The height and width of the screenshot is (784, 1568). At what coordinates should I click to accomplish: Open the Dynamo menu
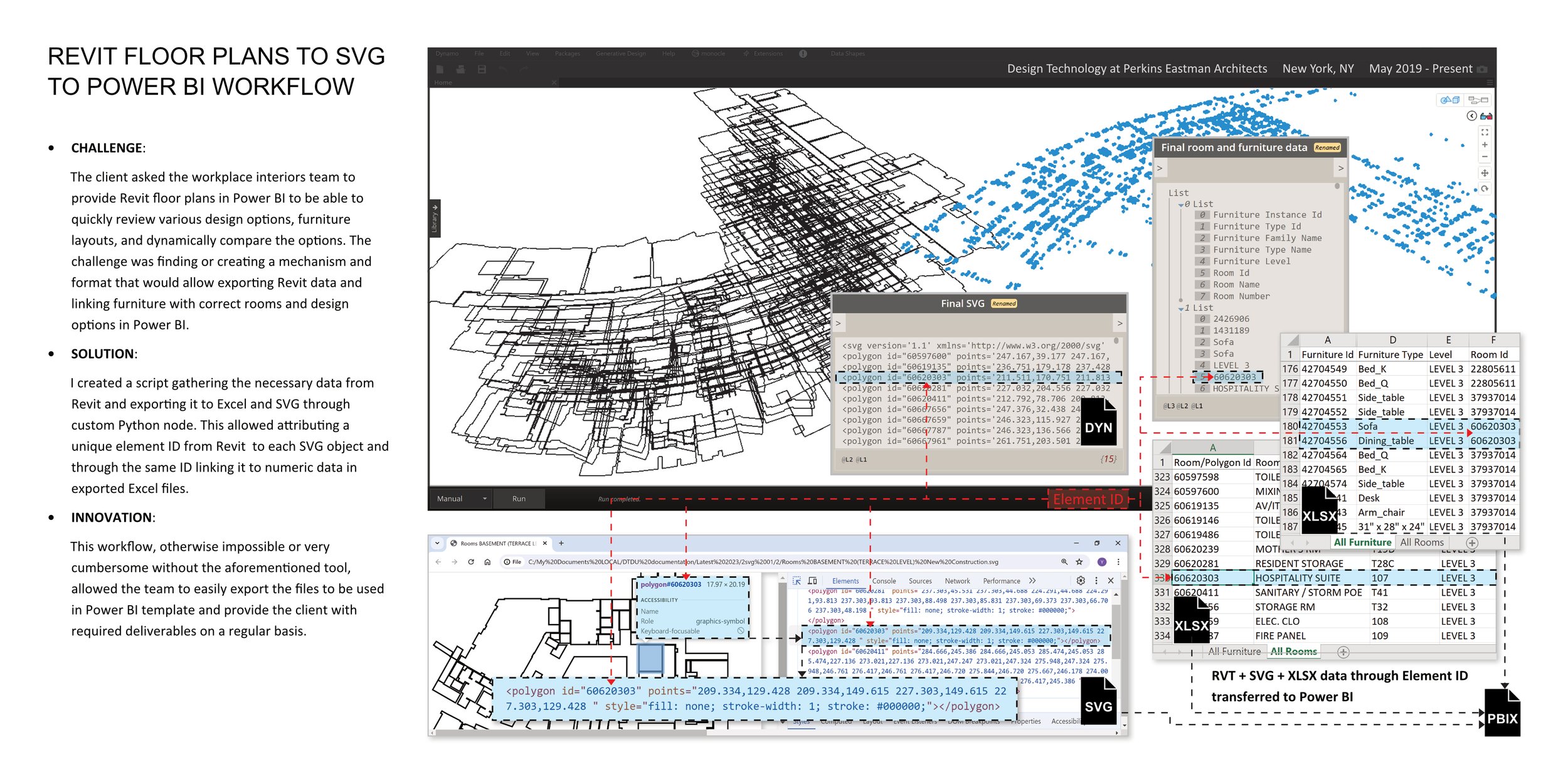(x=447, y=54)
